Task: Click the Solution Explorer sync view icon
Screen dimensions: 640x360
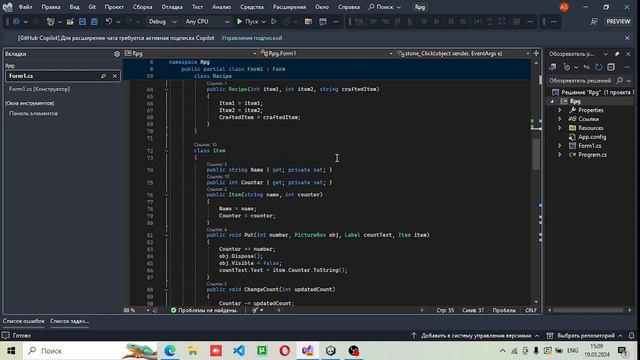Action: 553,67
